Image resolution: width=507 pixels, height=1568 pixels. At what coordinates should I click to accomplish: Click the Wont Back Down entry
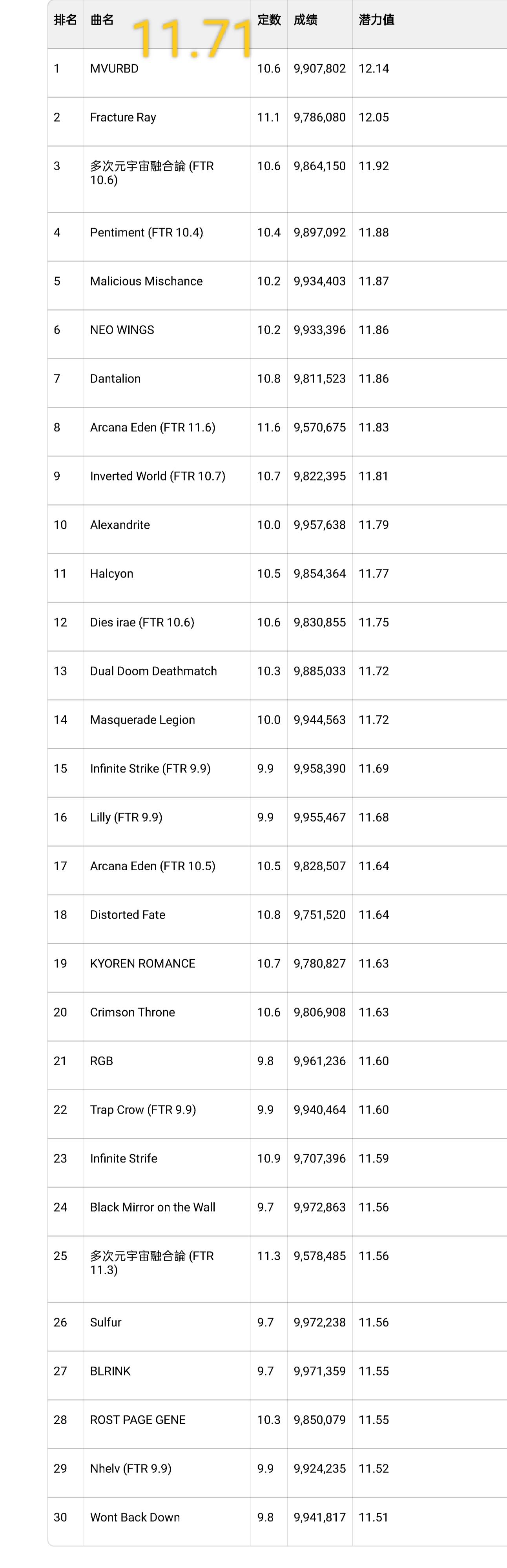coord(135,1517)
